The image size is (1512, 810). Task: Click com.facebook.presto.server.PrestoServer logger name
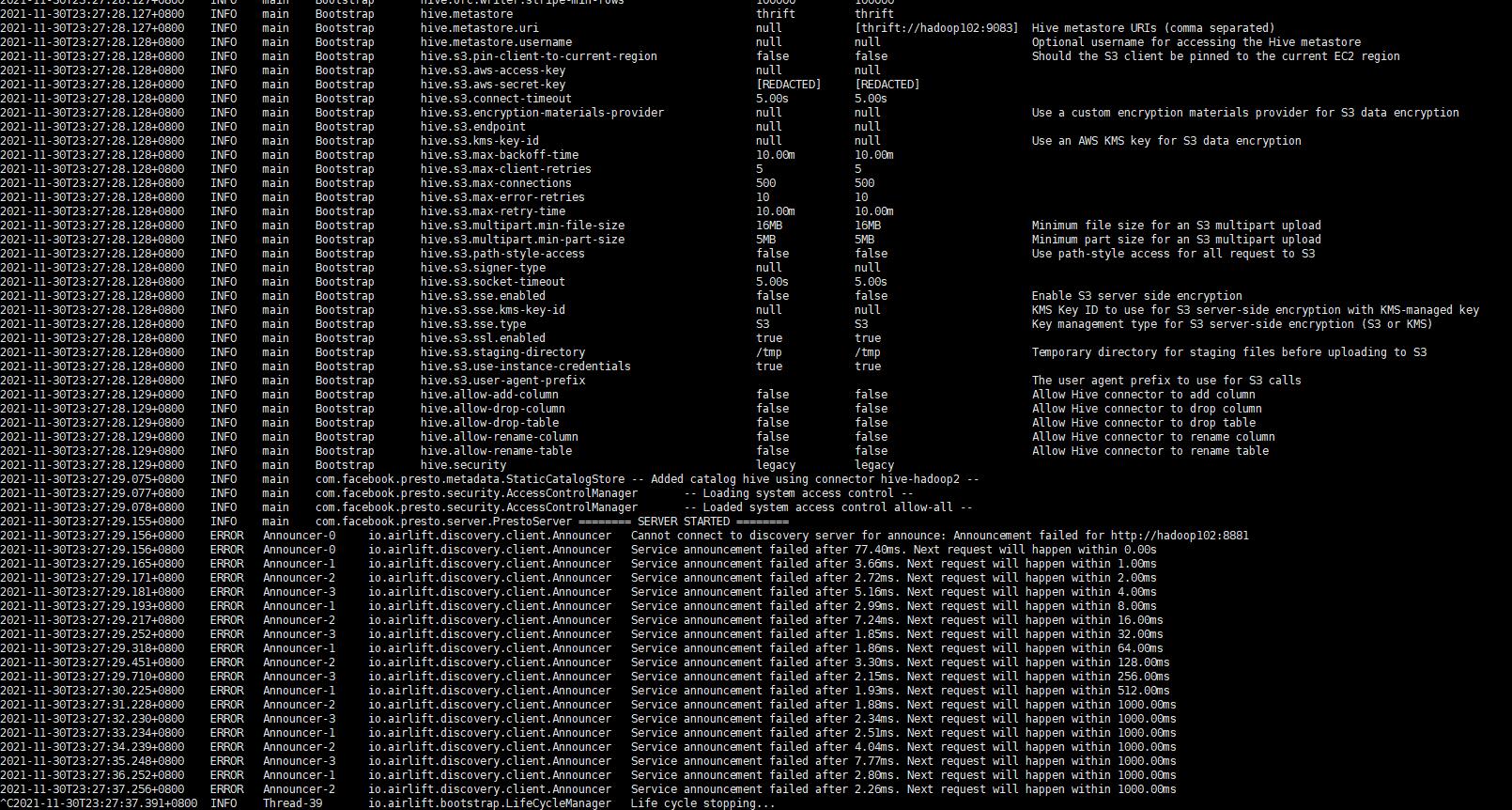[x=443, y=522]
